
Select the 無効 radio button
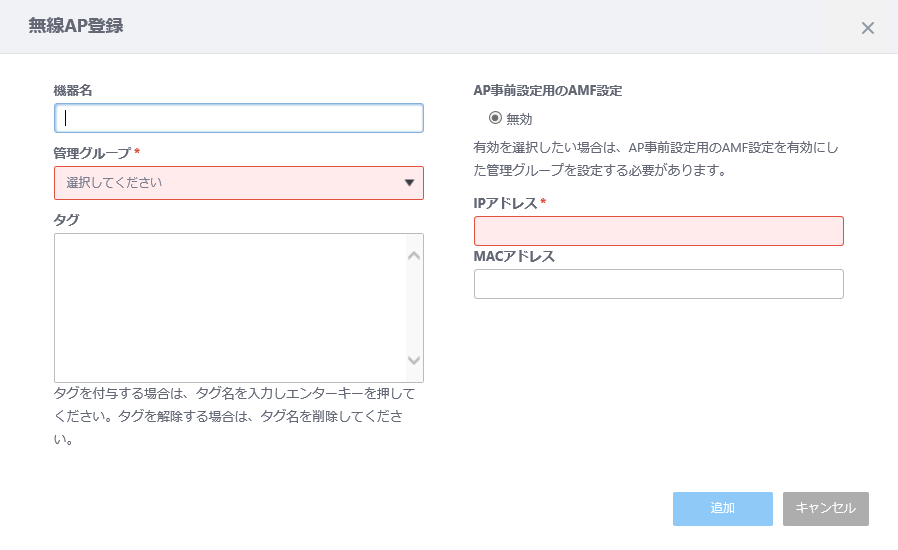[x=495, y=118]
